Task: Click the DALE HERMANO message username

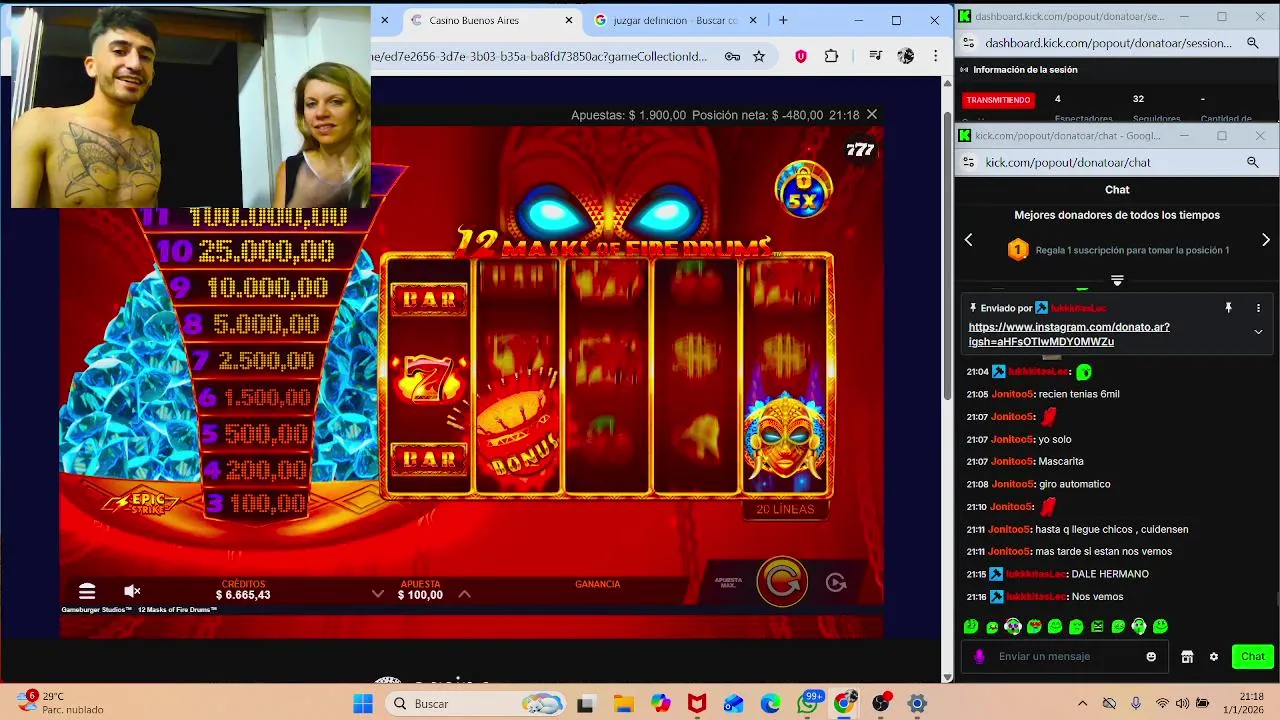Action: [1036, 574]
